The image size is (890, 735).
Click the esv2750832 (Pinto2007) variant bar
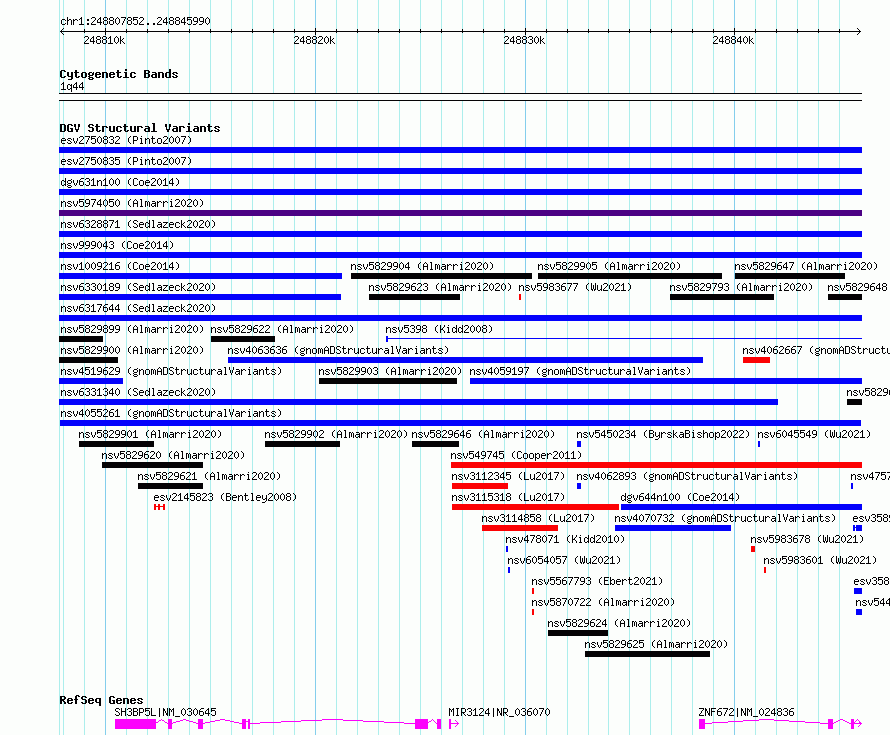coord(460,150)
